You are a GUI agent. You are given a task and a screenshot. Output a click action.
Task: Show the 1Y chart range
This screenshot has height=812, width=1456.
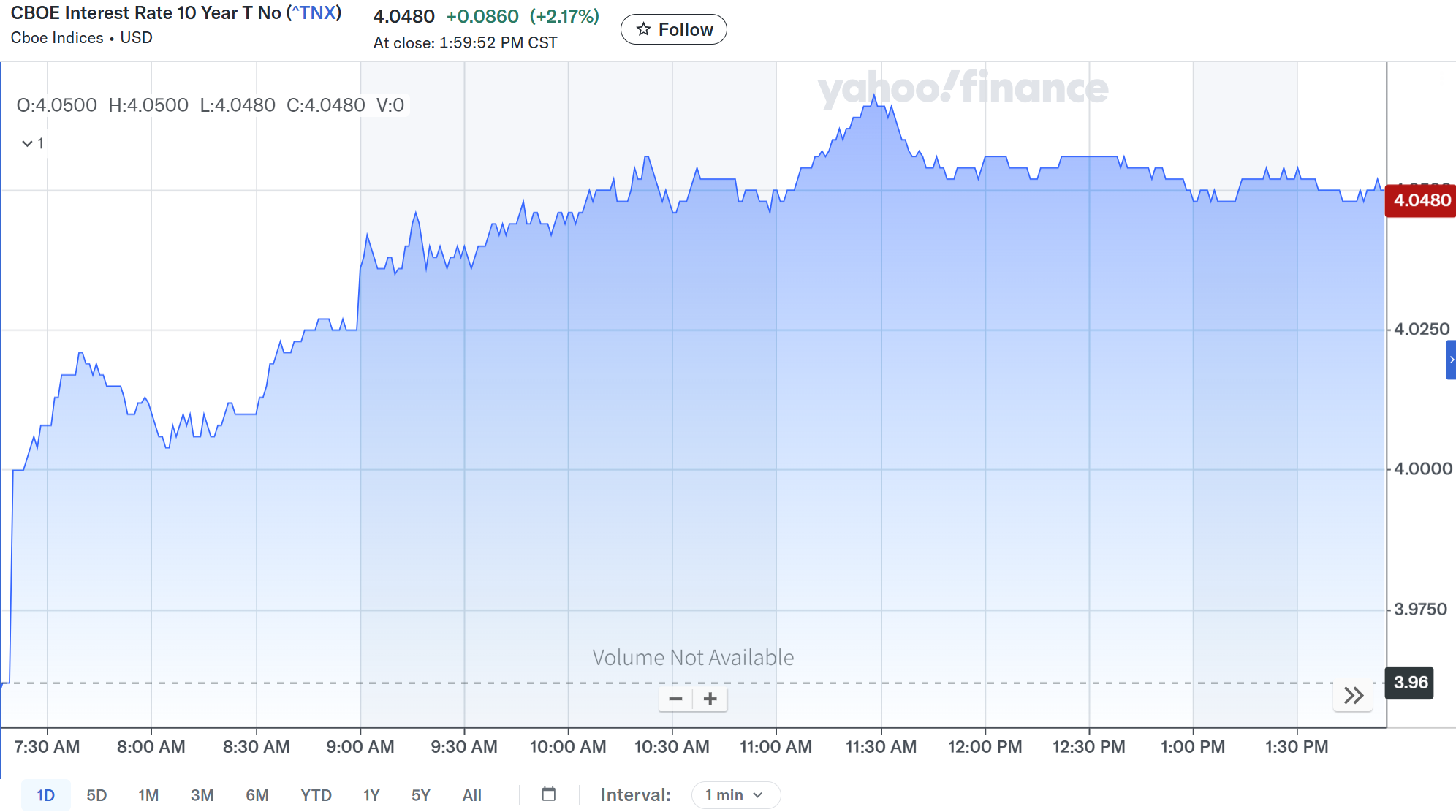pyautogui.click(x=371, y=795)
